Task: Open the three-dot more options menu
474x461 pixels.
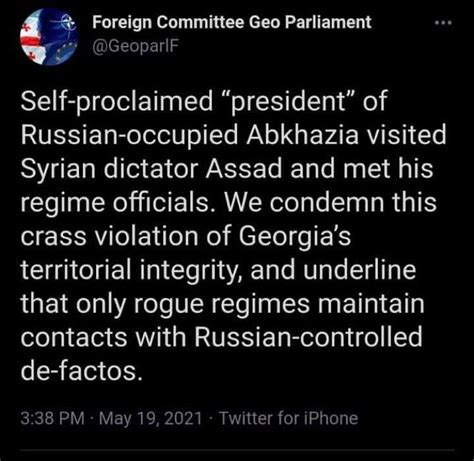Action: pos(444,23)
